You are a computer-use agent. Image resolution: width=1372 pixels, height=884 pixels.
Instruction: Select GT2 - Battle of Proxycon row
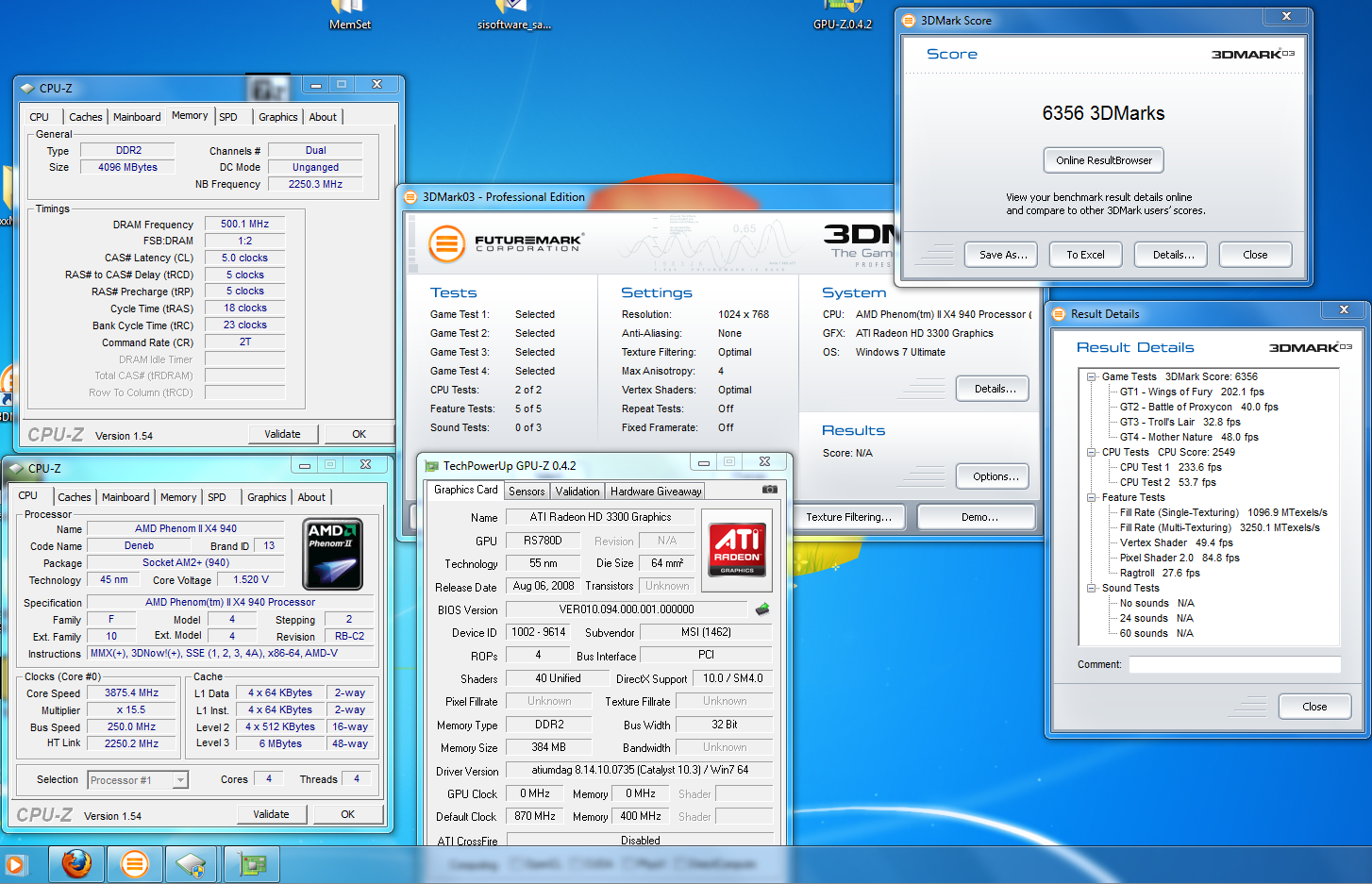(x=1199, y=407)
